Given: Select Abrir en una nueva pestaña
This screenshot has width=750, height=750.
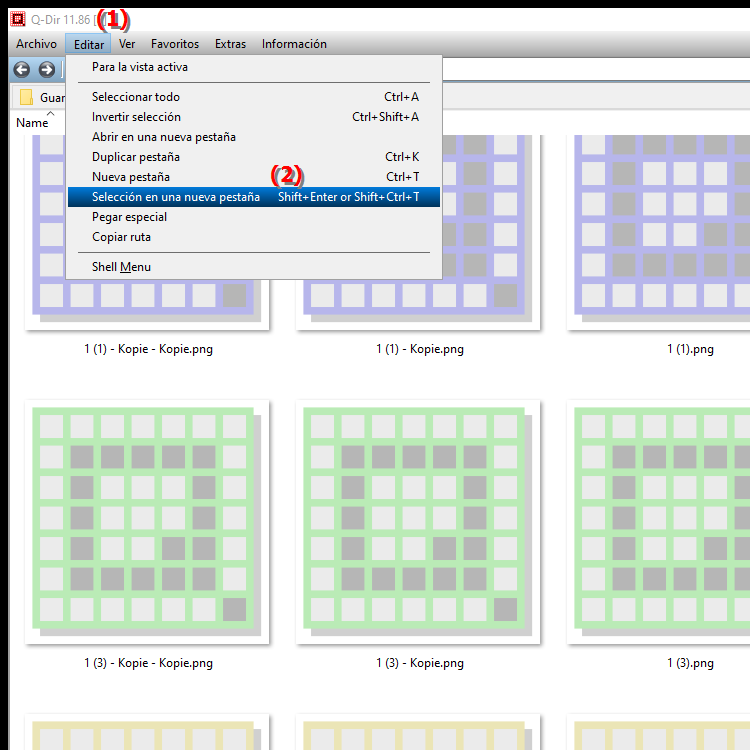Looking at the screenshot, I should pyautogui.click(x=254, y=137).
